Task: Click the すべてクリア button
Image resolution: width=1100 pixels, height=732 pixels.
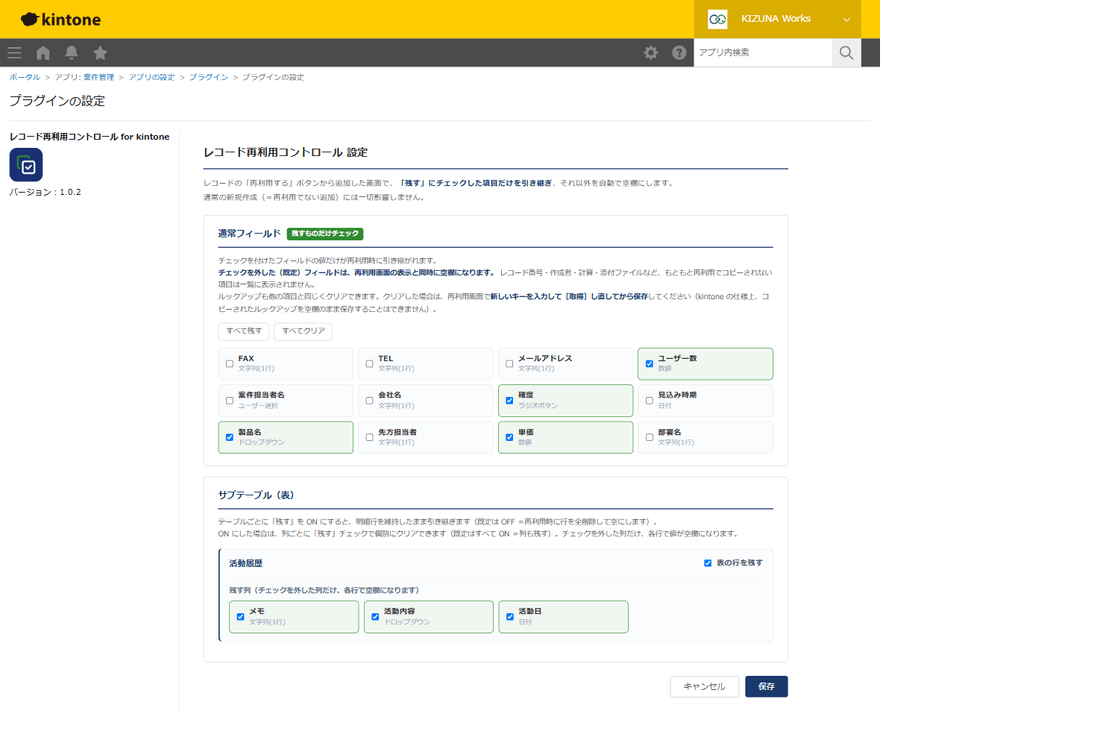Action: point(303,331)
